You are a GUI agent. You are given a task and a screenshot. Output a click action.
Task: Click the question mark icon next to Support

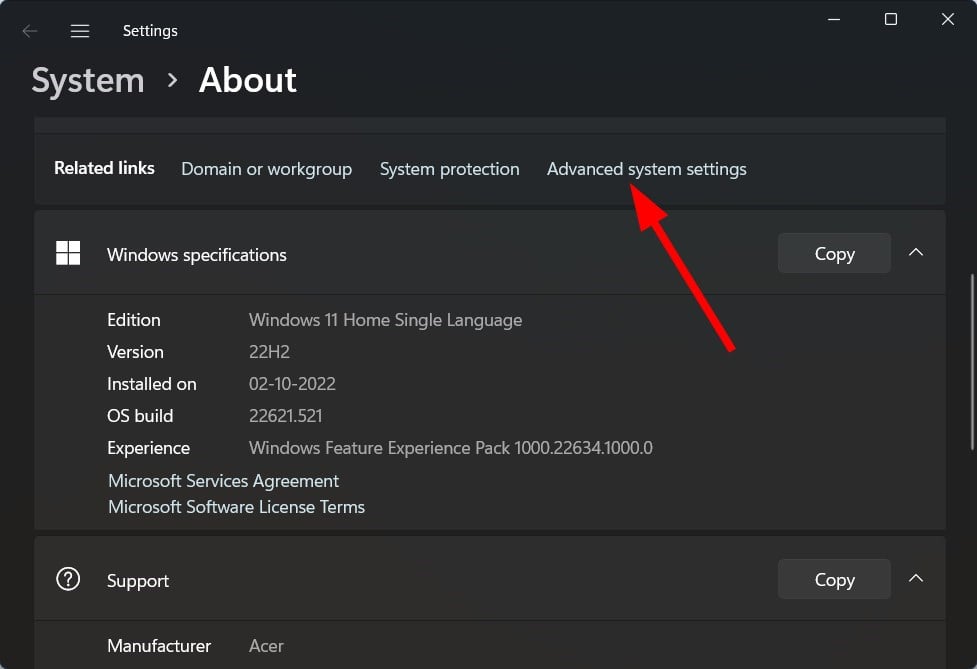[67, 579]
